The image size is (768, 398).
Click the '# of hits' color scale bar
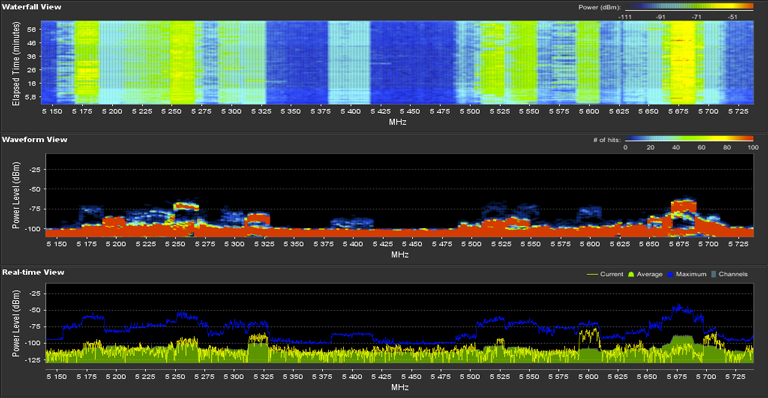click(689, 139)
